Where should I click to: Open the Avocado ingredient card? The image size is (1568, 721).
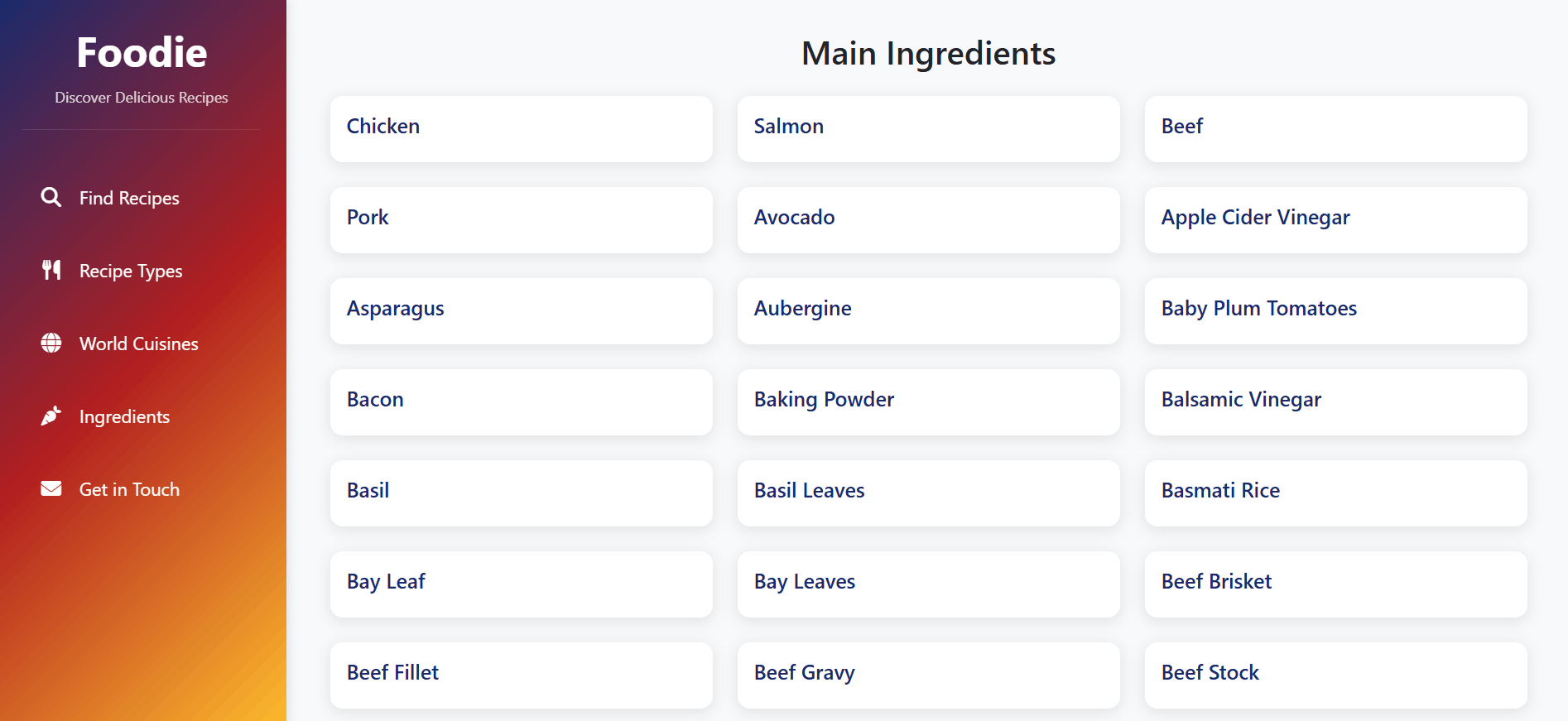(x=929, y=220)
